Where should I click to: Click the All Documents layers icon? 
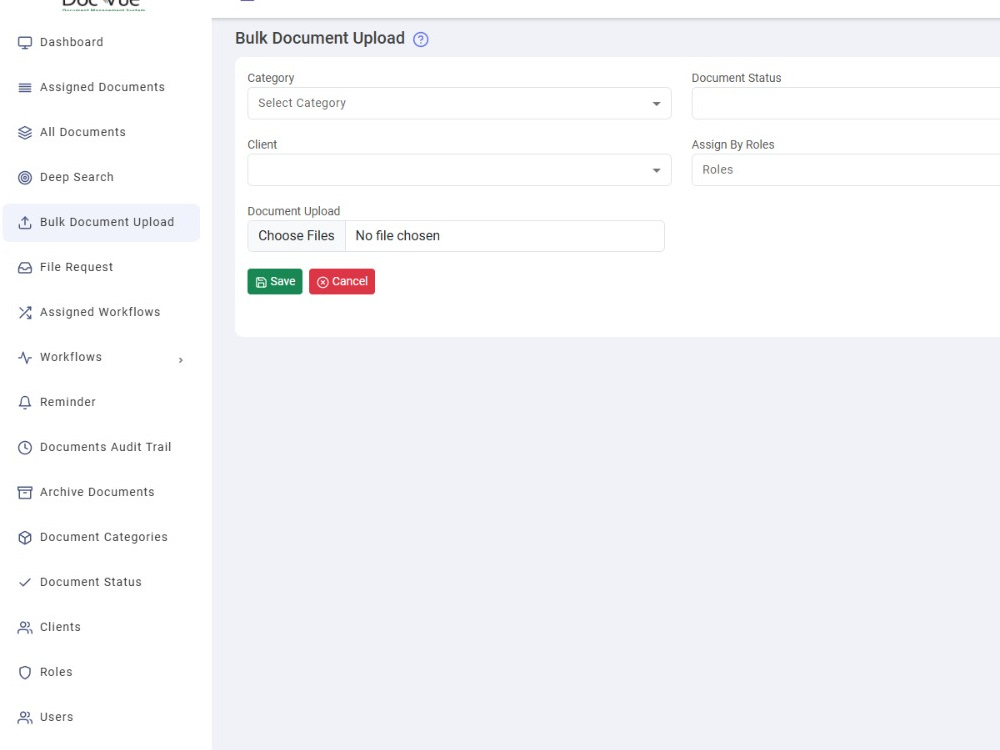[x=25, y=133]
